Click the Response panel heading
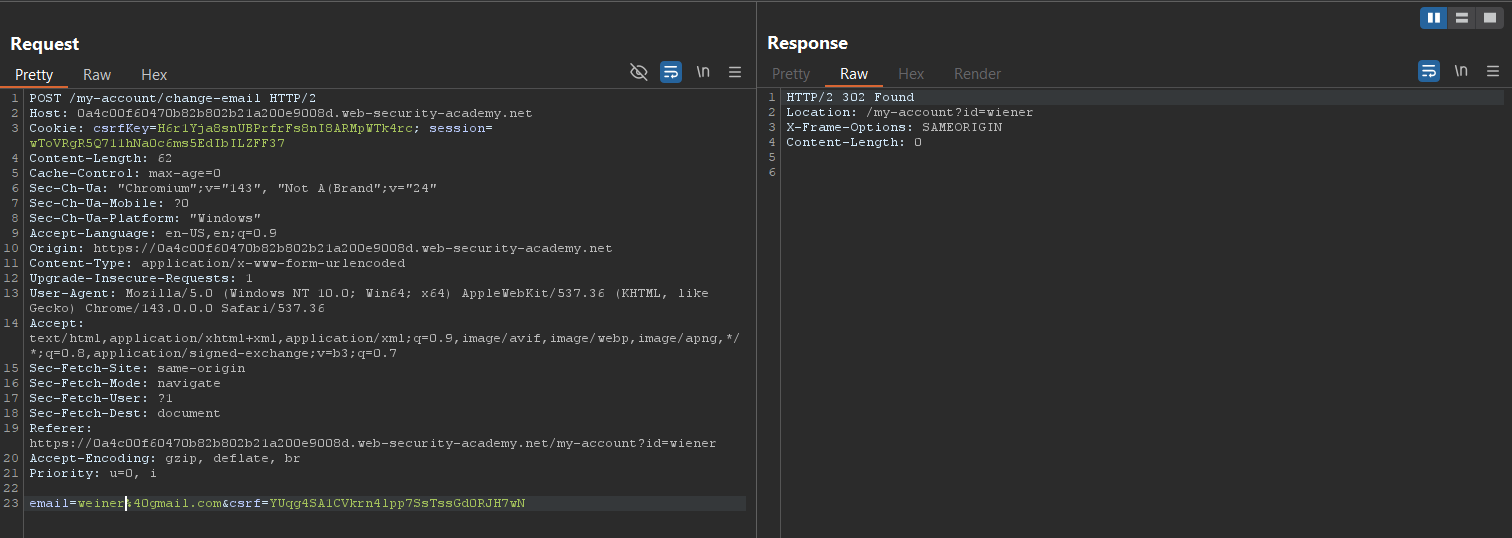This screenshot has height=538, width=1512. [807, 43]
